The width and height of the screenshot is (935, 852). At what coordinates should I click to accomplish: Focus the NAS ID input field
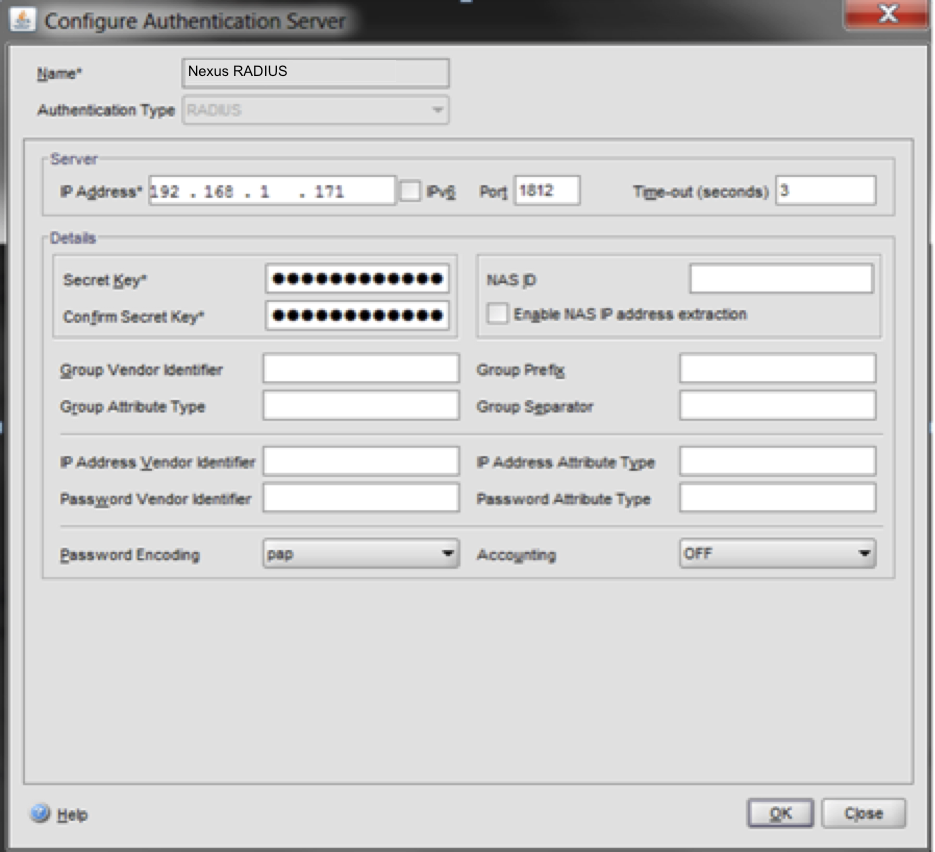pyautogui.click(x=781, y=279)
